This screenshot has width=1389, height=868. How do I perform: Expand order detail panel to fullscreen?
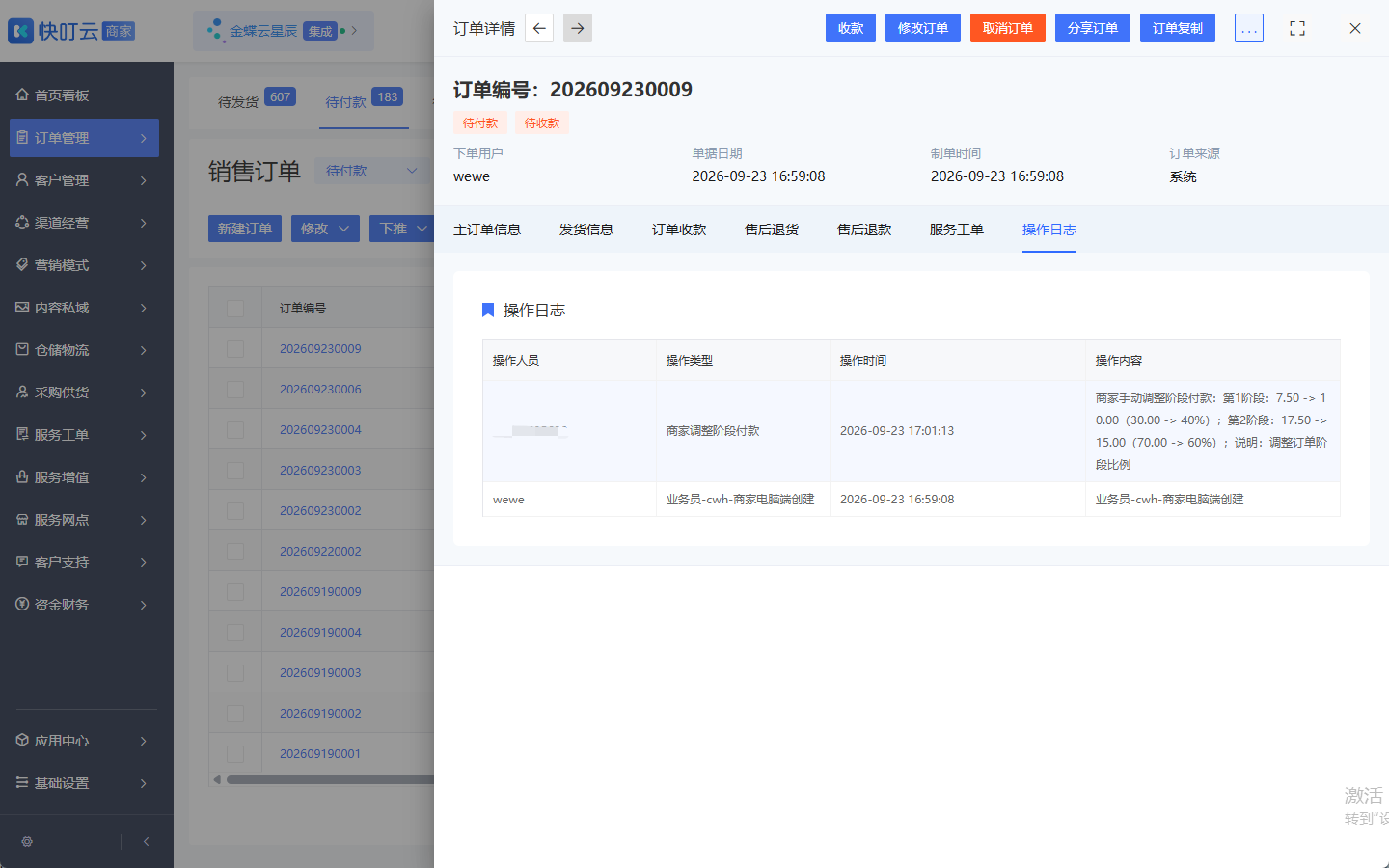(x=1297, y=28)
